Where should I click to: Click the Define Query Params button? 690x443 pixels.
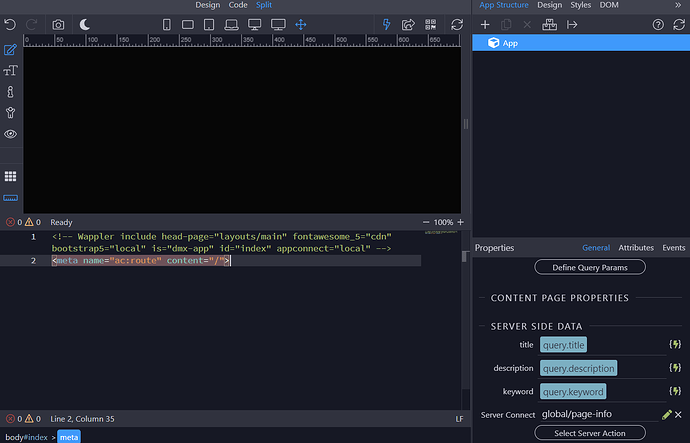[590, 267]
